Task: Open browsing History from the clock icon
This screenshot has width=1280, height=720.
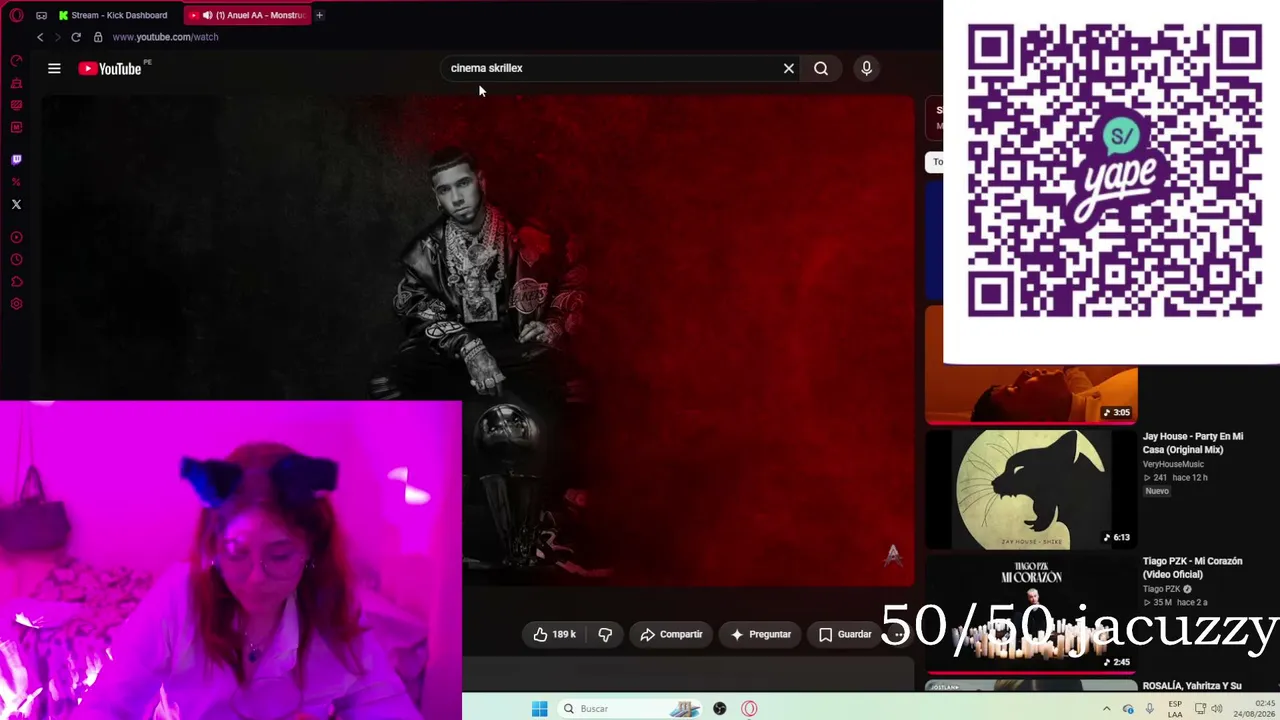Action: pyautogui.click(x=16, y=260)
